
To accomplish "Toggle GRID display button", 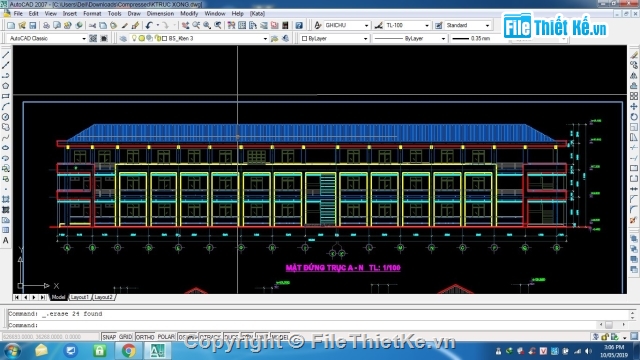I will (125, 337).
